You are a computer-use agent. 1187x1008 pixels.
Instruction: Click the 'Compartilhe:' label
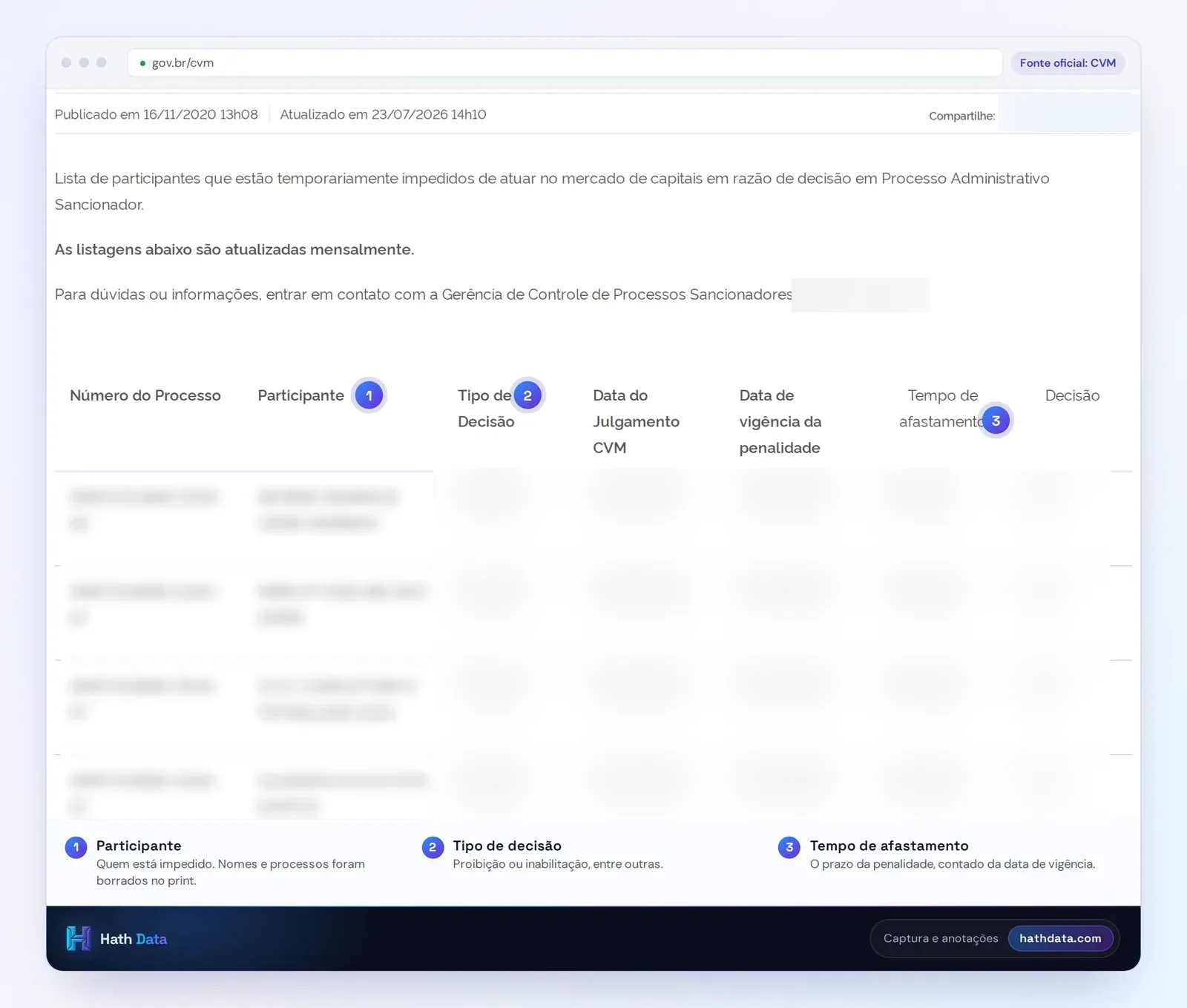tap(961, 116)
